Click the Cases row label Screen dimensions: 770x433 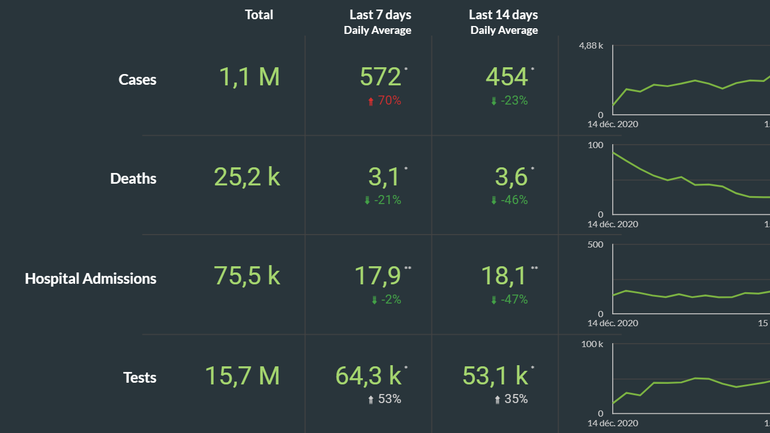(x=137, y=79)
